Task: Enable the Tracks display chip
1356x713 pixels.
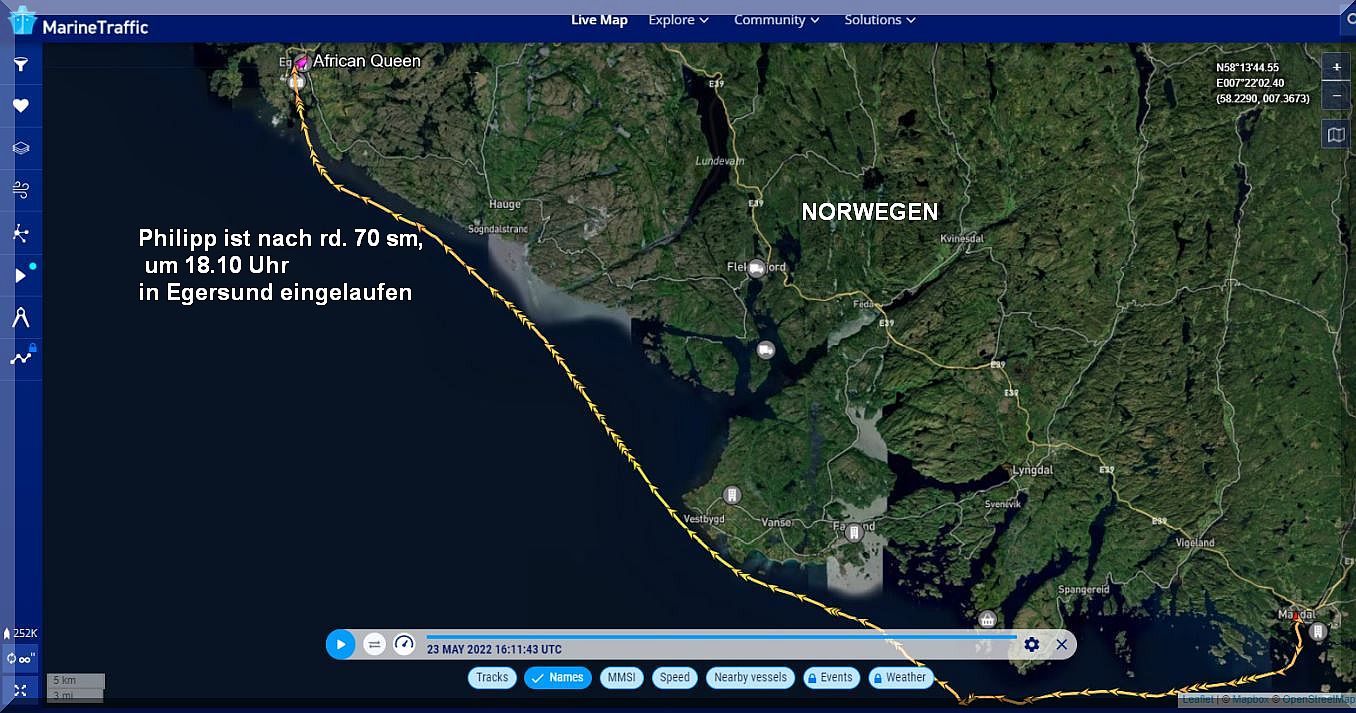Action: (x=492, y=677)
